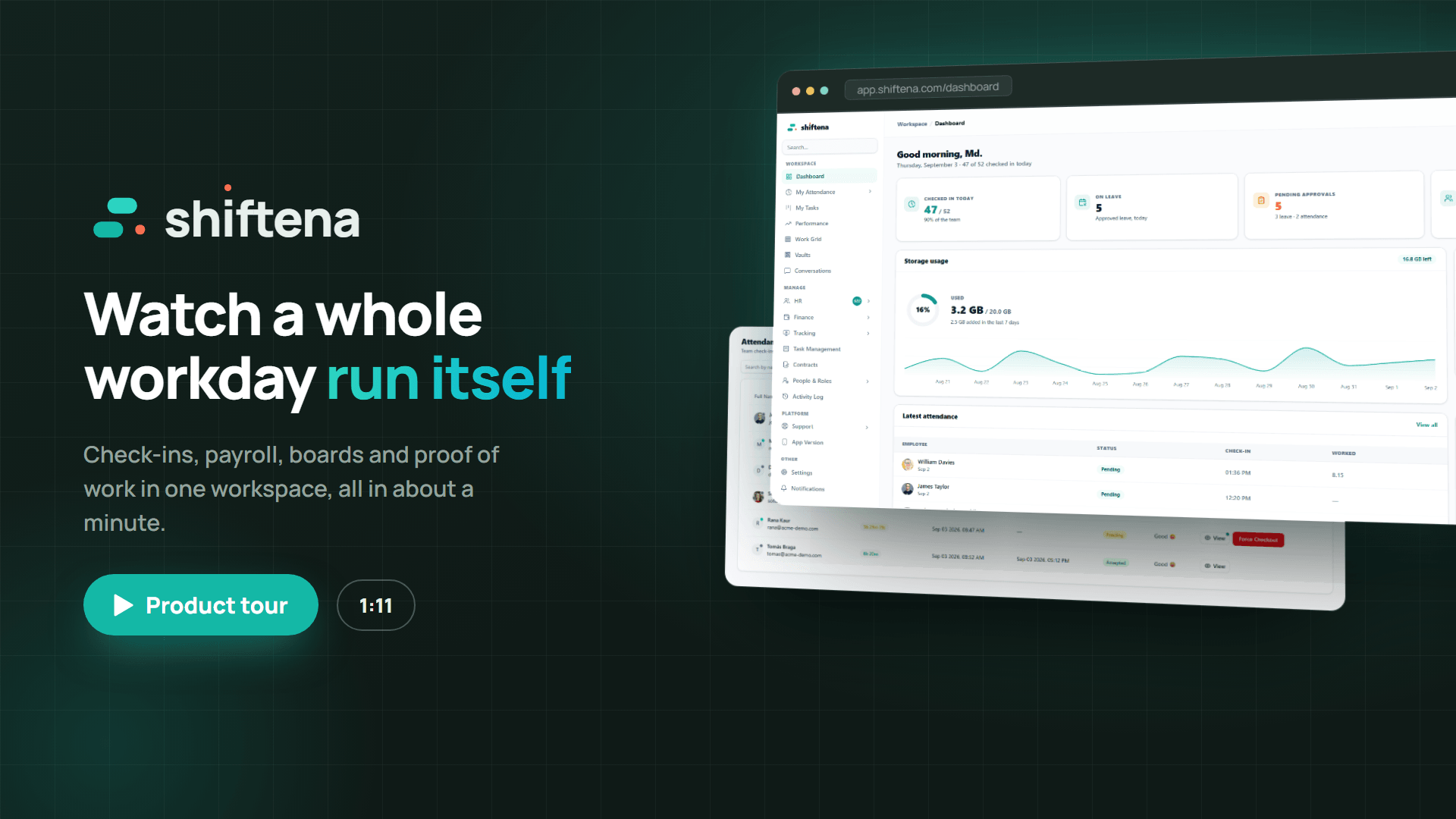Click the Notifications bell icon
Image resolution: width=1456 pixels, height=819 pixels.
(784, 488)
